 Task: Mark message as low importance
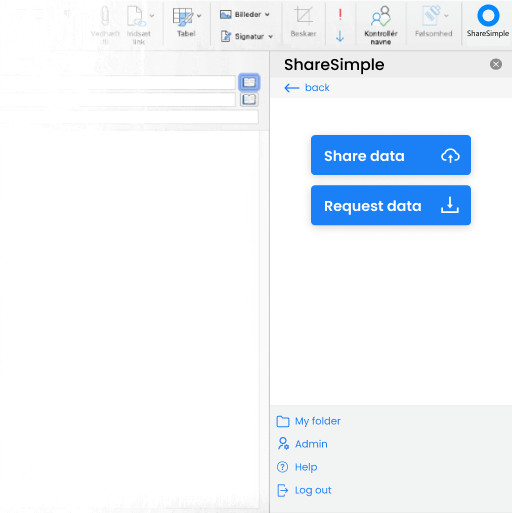coord(340,36)
